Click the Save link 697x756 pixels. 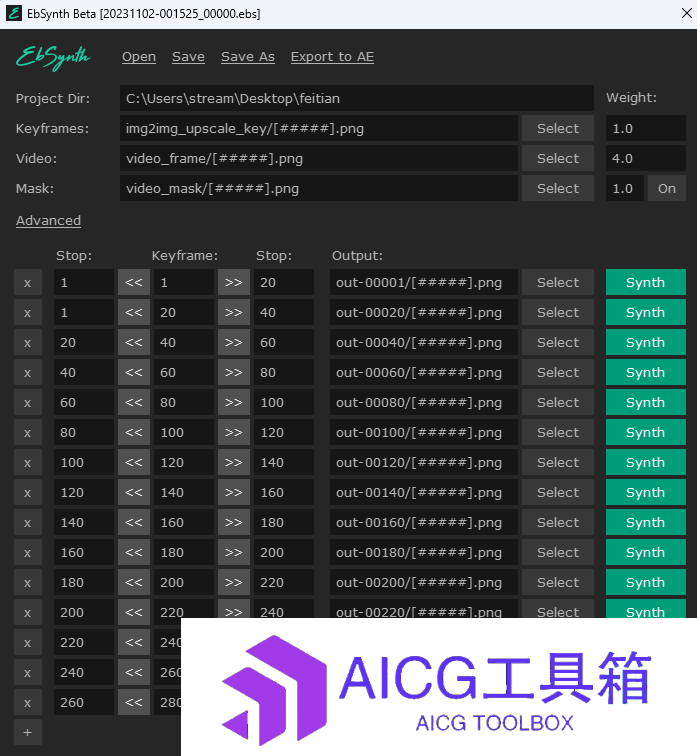pos(188,57)
